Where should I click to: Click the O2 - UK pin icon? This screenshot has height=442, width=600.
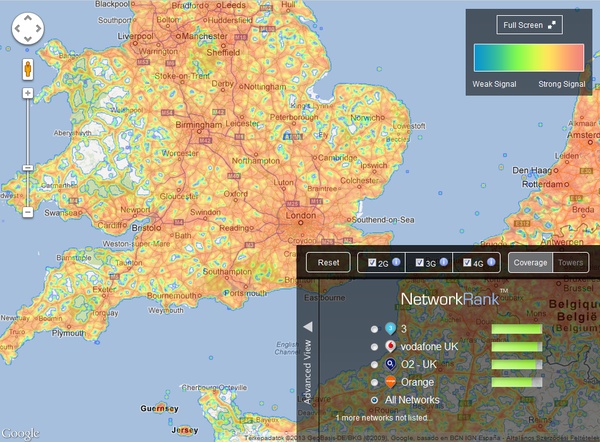[390, 364]
